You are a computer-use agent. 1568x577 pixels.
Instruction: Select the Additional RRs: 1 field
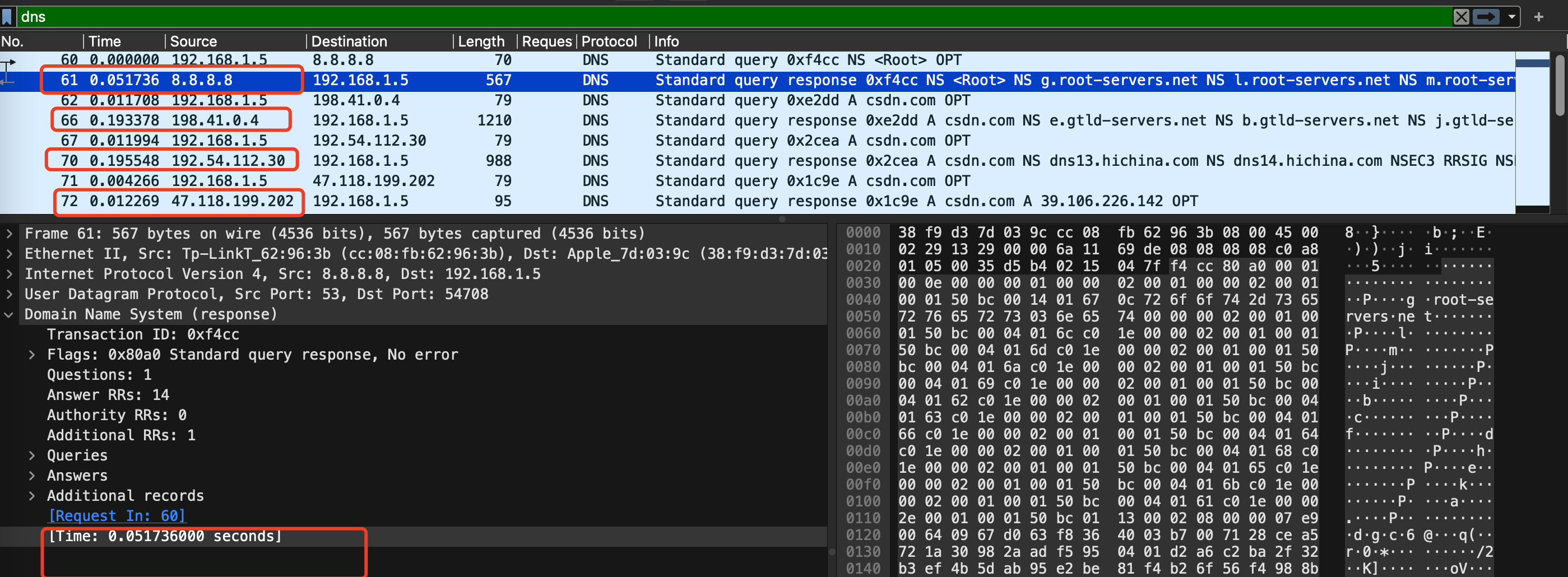pos(121,435)
